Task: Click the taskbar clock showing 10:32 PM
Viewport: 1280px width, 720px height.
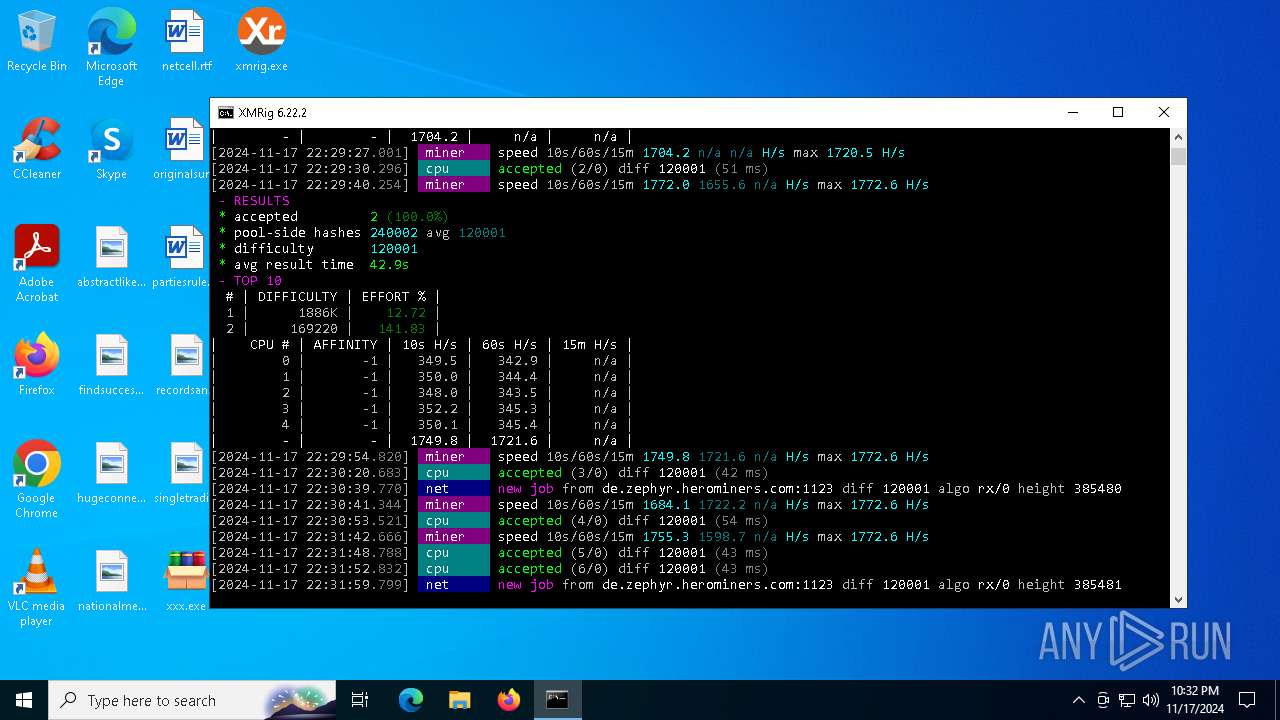Action: [x=1196, y=700]
